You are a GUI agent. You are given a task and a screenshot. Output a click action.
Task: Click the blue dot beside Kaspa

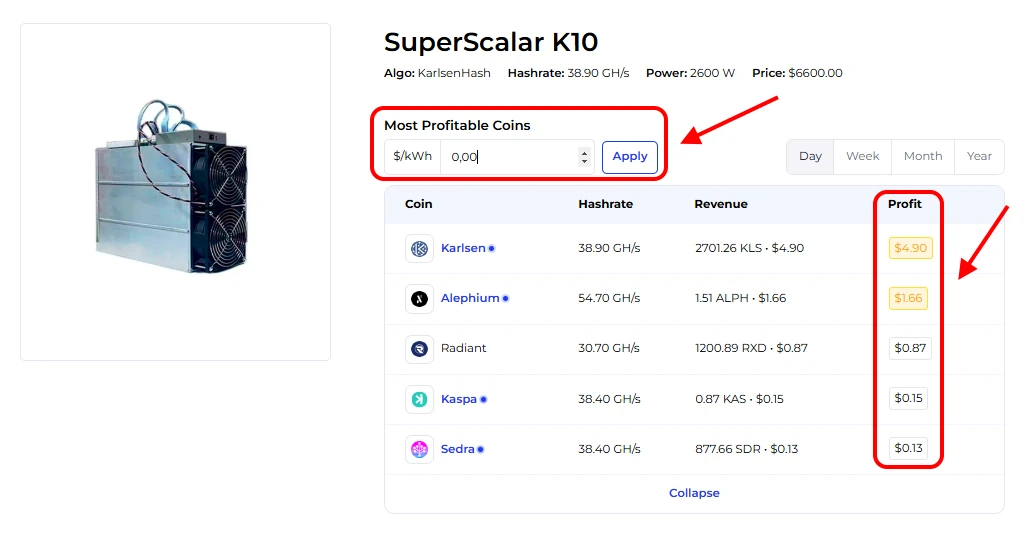coord(483,399)
